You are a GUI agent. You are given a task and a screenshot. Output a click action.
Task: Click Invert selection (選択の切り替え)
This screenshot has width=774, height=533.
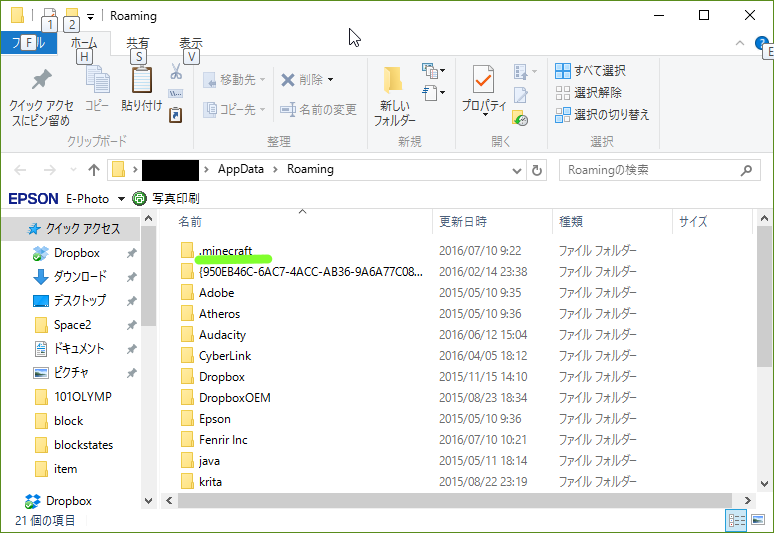click(x=602, y=115)
